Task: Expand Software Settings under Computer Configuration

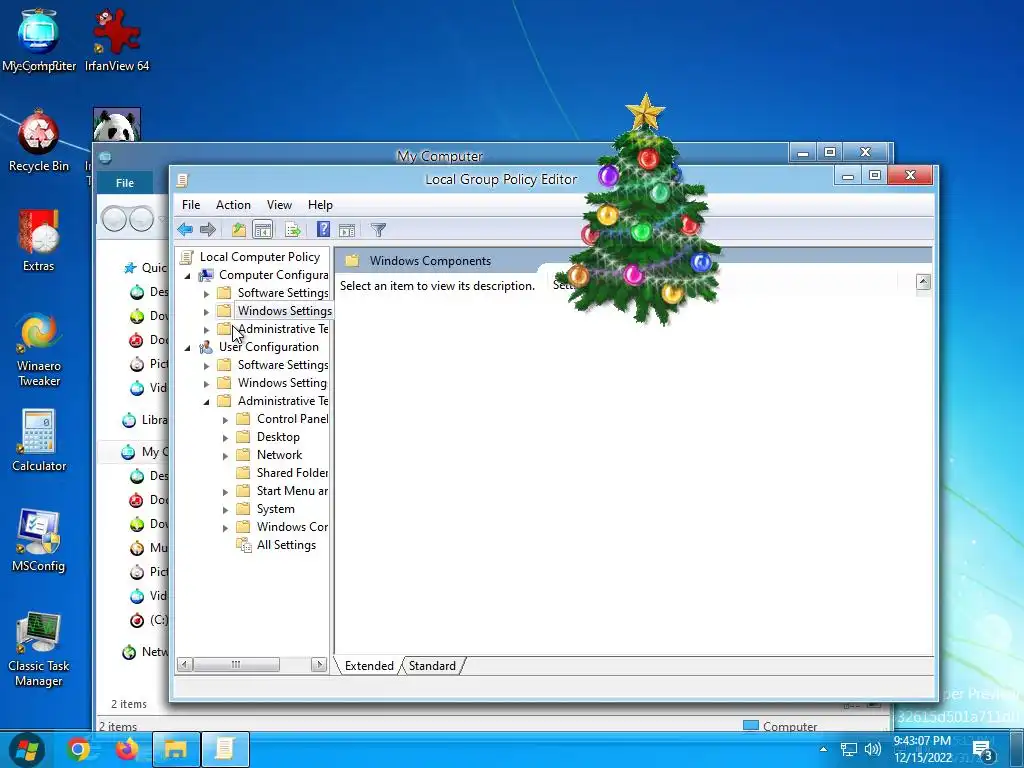Action: point(206,293)
